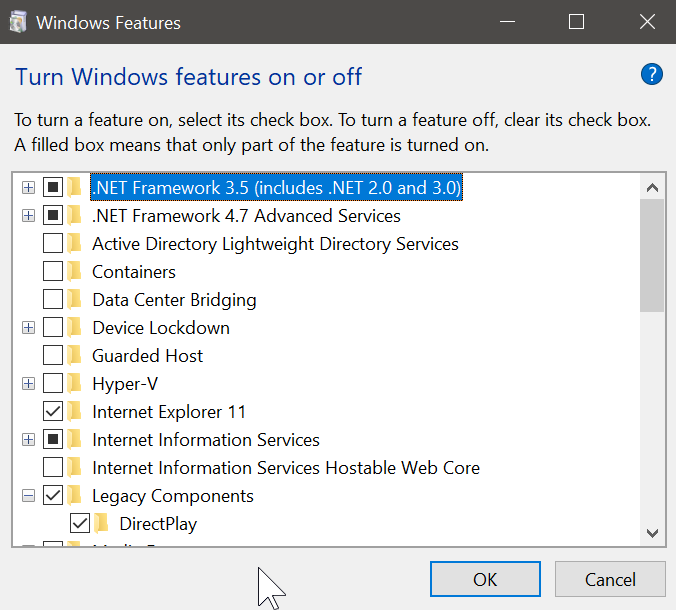This screenshot has width=676, height=610.
Task: Check Internet Information Services Hostable Web Core box
Action: (53, 467)
